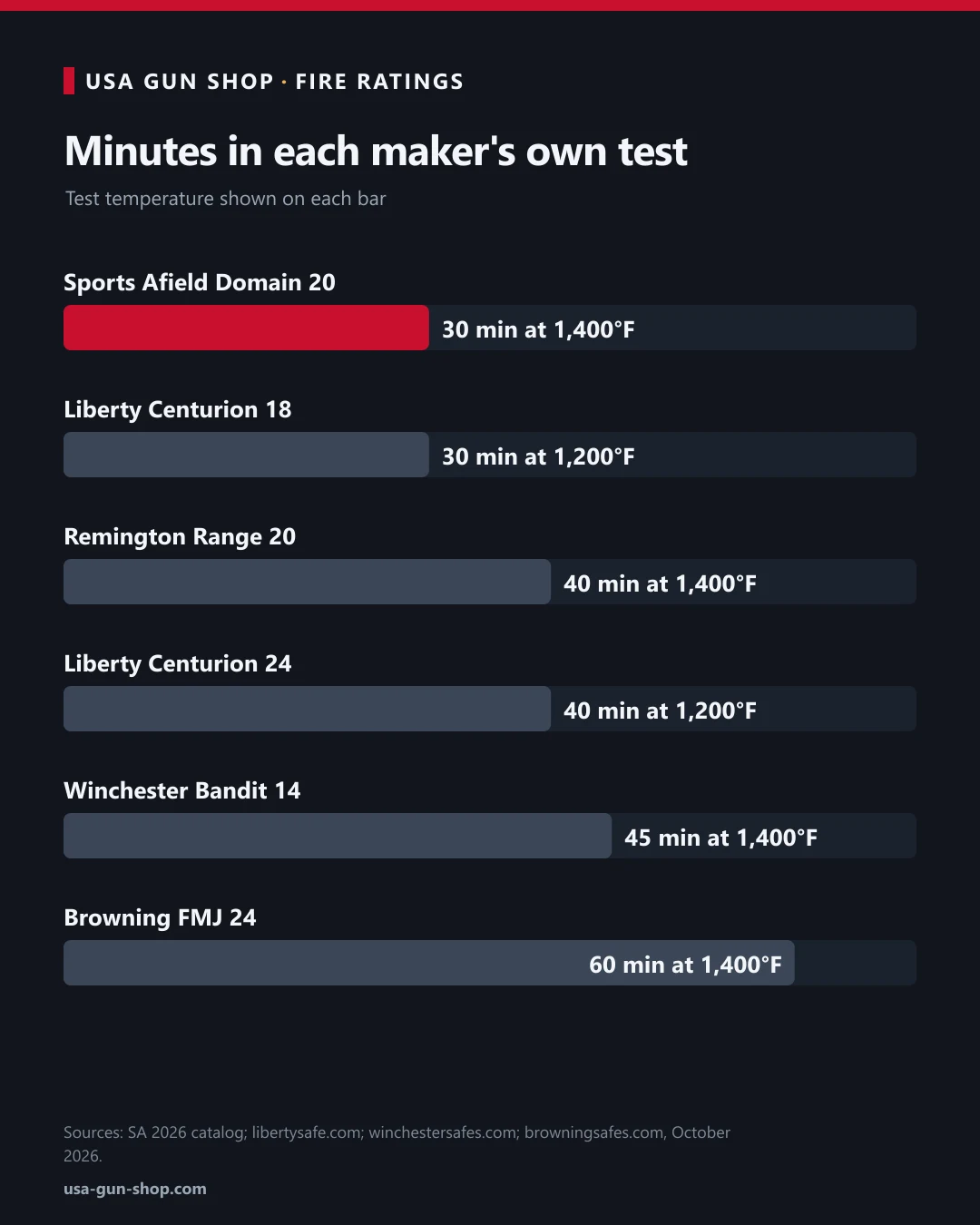Click the Liberty Centurion 18 label
The image size is (980, 1225).
178,409
